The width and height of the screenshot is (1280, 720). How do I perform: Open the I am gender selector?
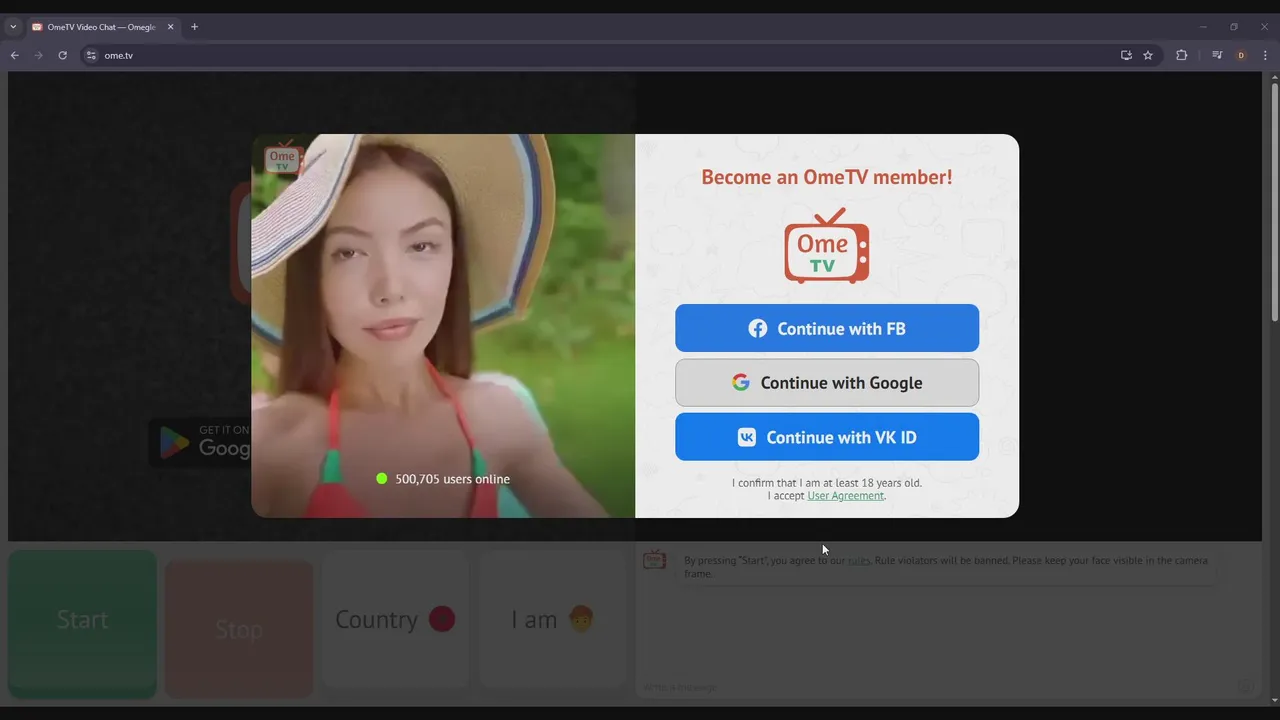(x=552, y=620)
